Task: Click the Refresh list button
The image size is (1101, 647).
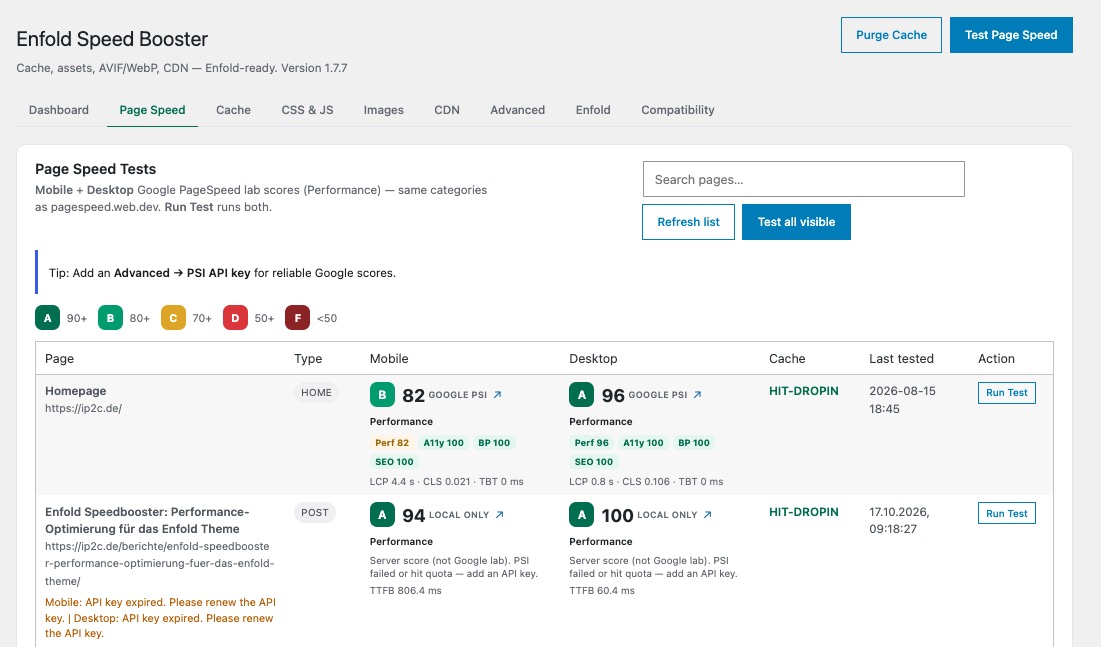Action: pyautogui.click(x=688, y=222)
